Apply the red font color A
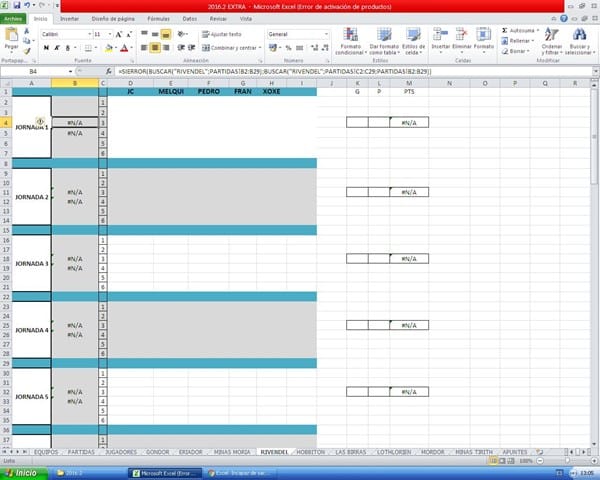 (x=124, y=48)
